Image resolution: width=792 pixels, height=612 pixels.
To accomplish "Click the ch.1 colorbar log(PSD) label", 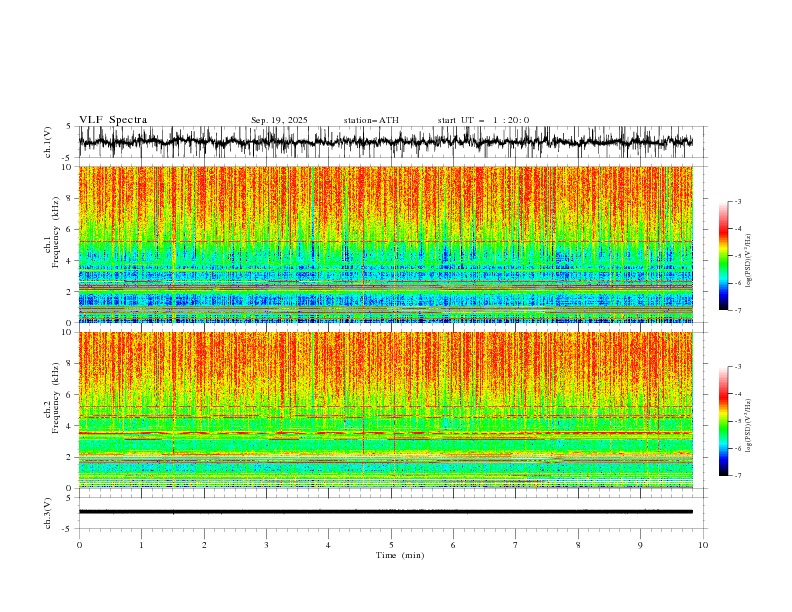I will (749, 261).
